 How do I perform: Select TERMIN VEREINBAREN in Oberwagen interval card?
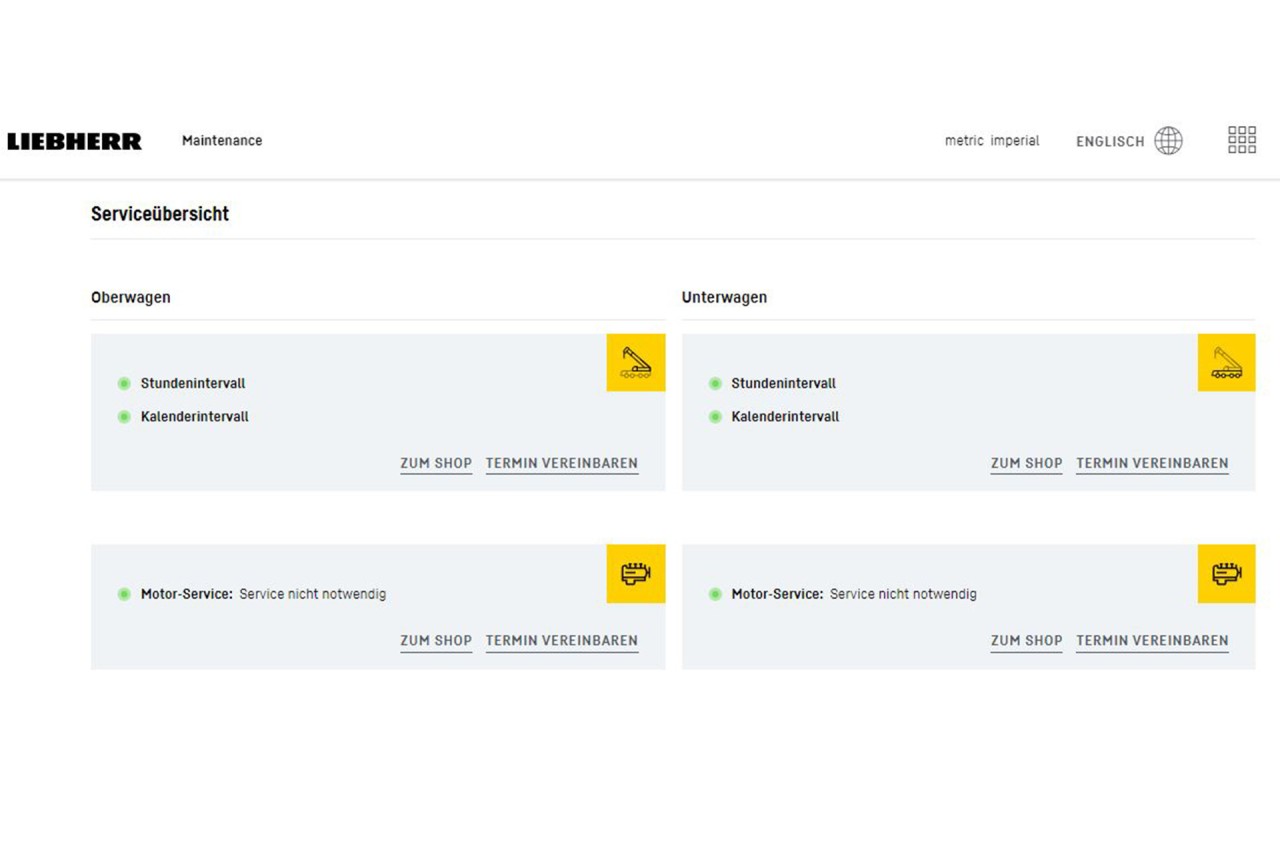(x=562, y=464)
